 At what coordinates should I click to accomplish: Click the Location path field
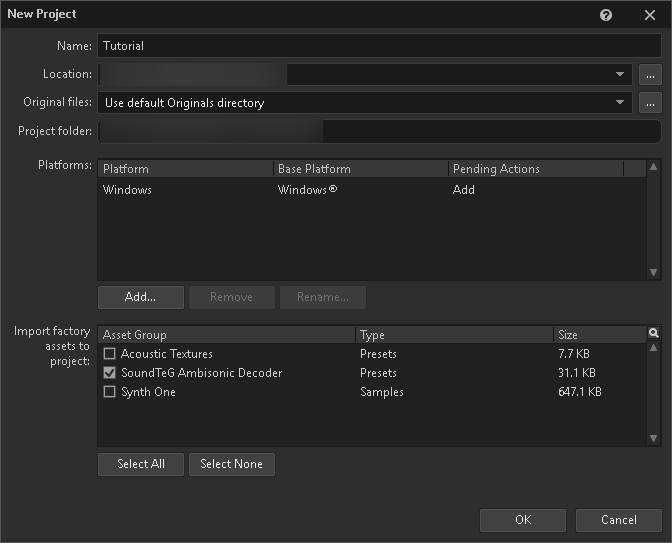click(x=365, y=75)
